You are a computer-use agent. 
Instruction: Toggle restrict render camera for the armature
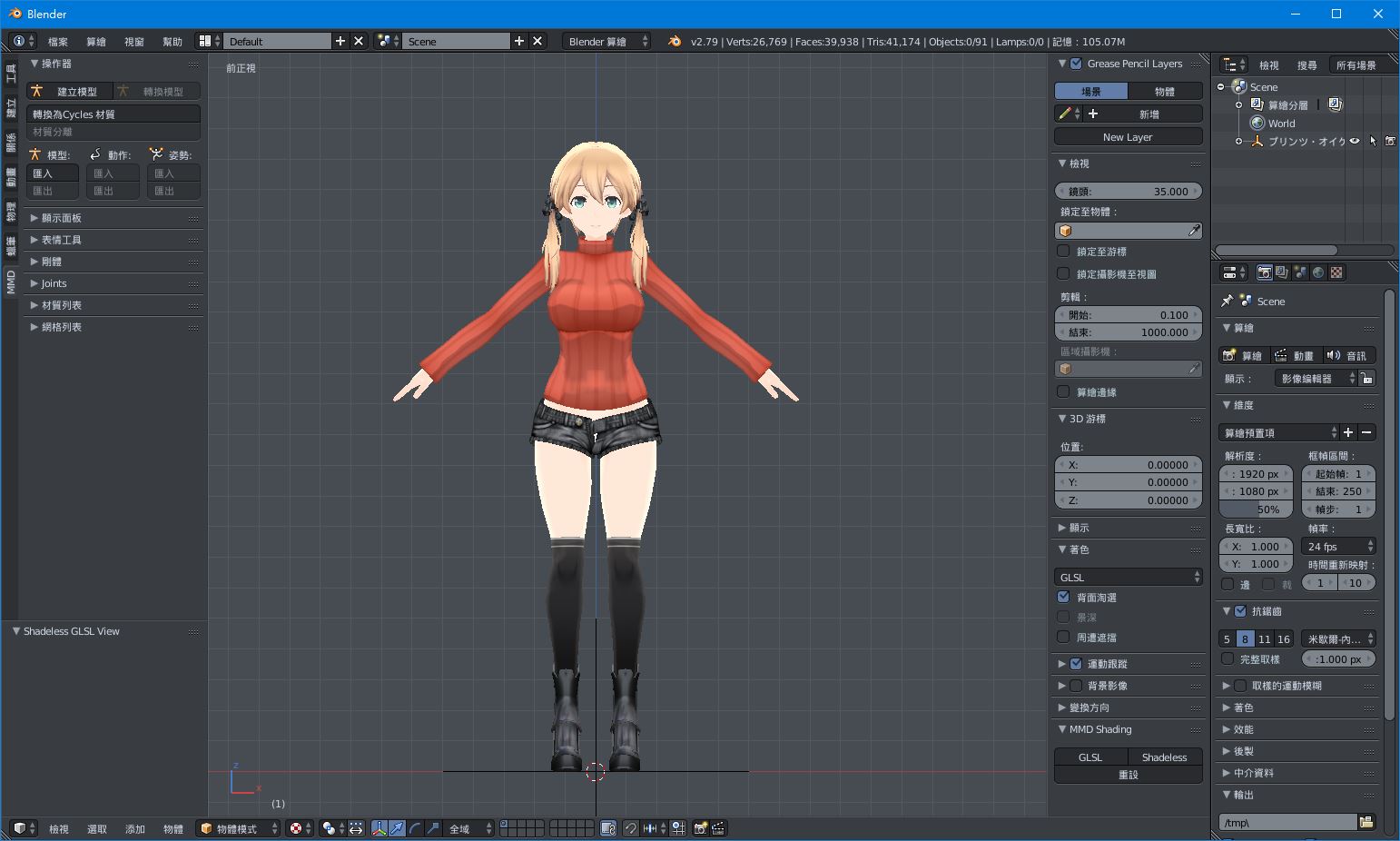[1390, 141]
